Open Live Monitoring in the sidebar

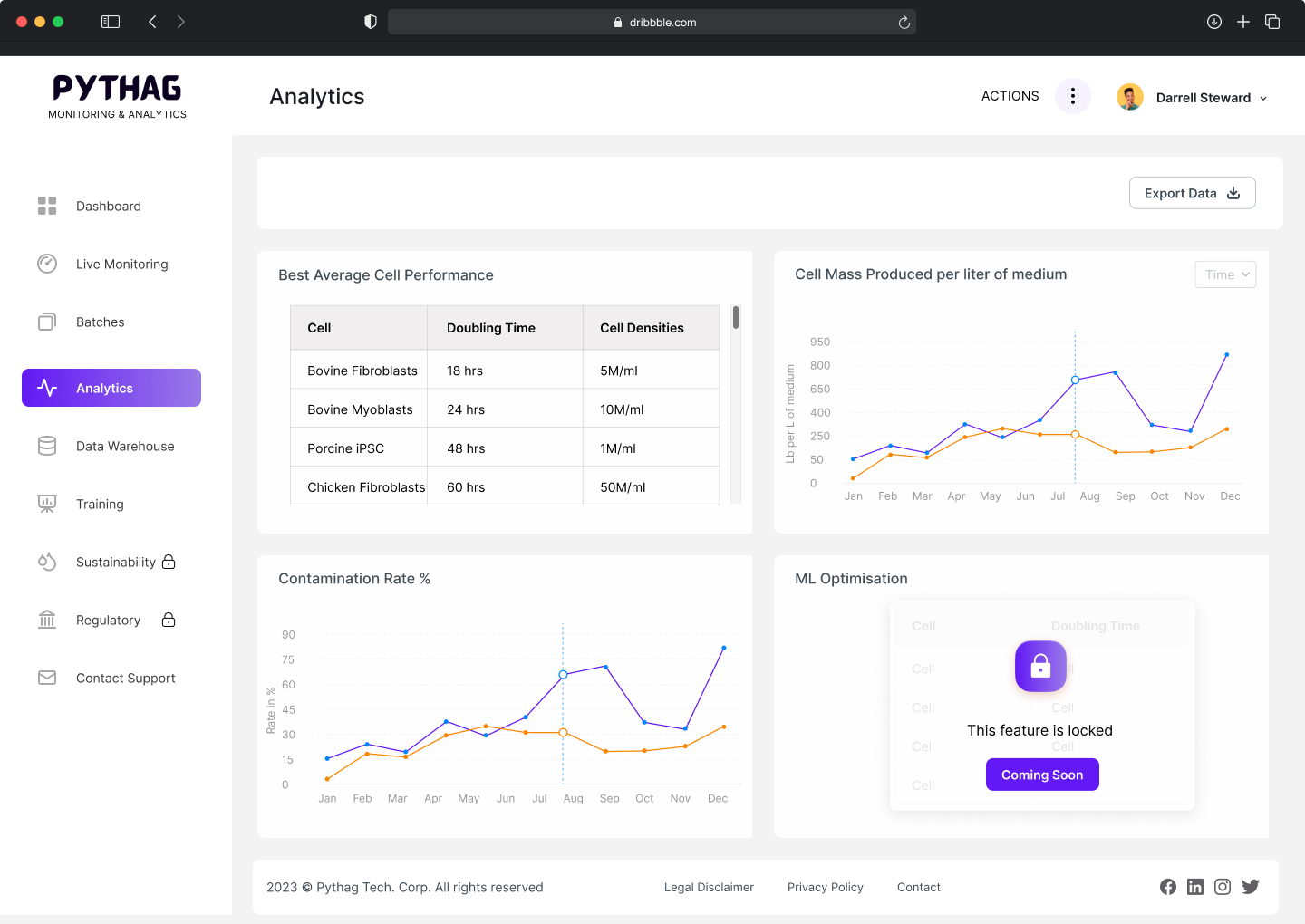click(x=121, y=264)
